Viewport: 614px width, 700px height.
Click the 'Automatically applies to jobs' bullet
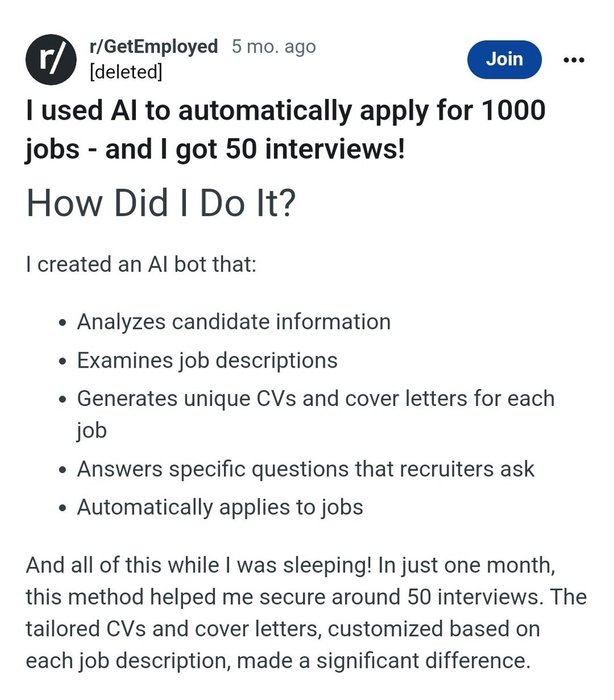(220, 508)
